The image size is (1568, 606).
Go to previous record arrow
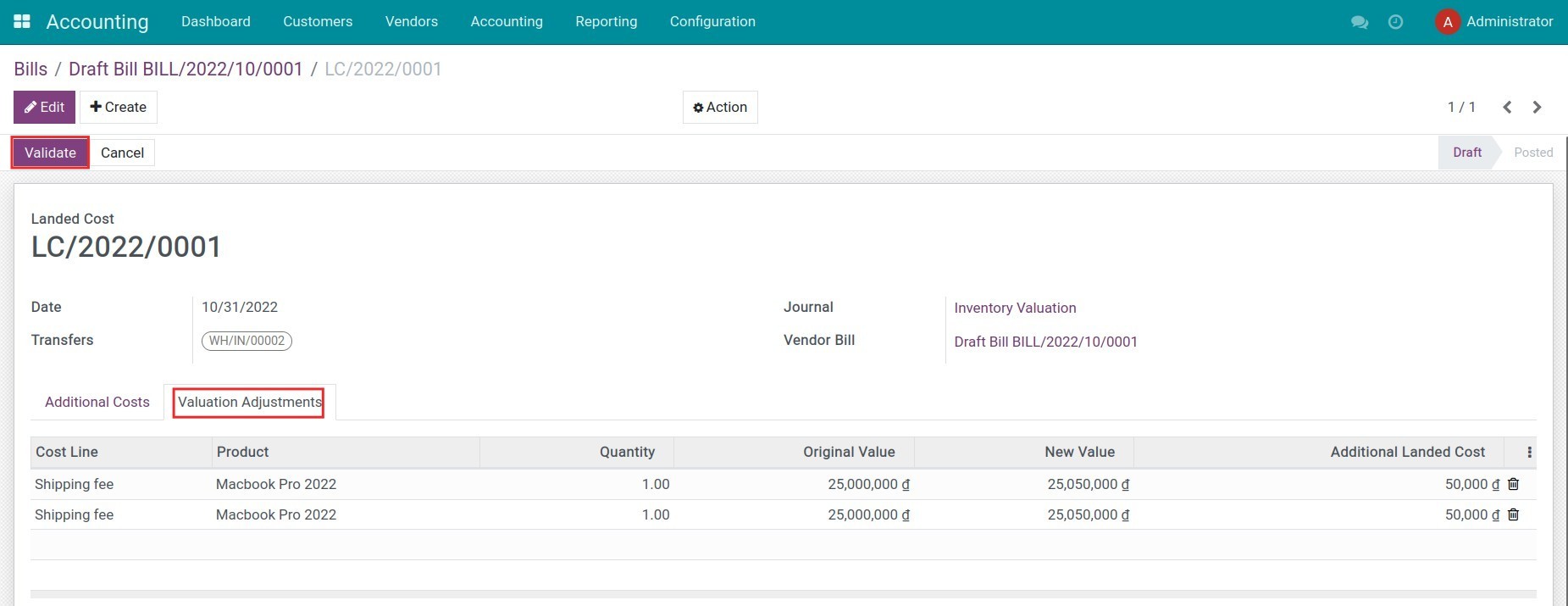coord(1507,107)
